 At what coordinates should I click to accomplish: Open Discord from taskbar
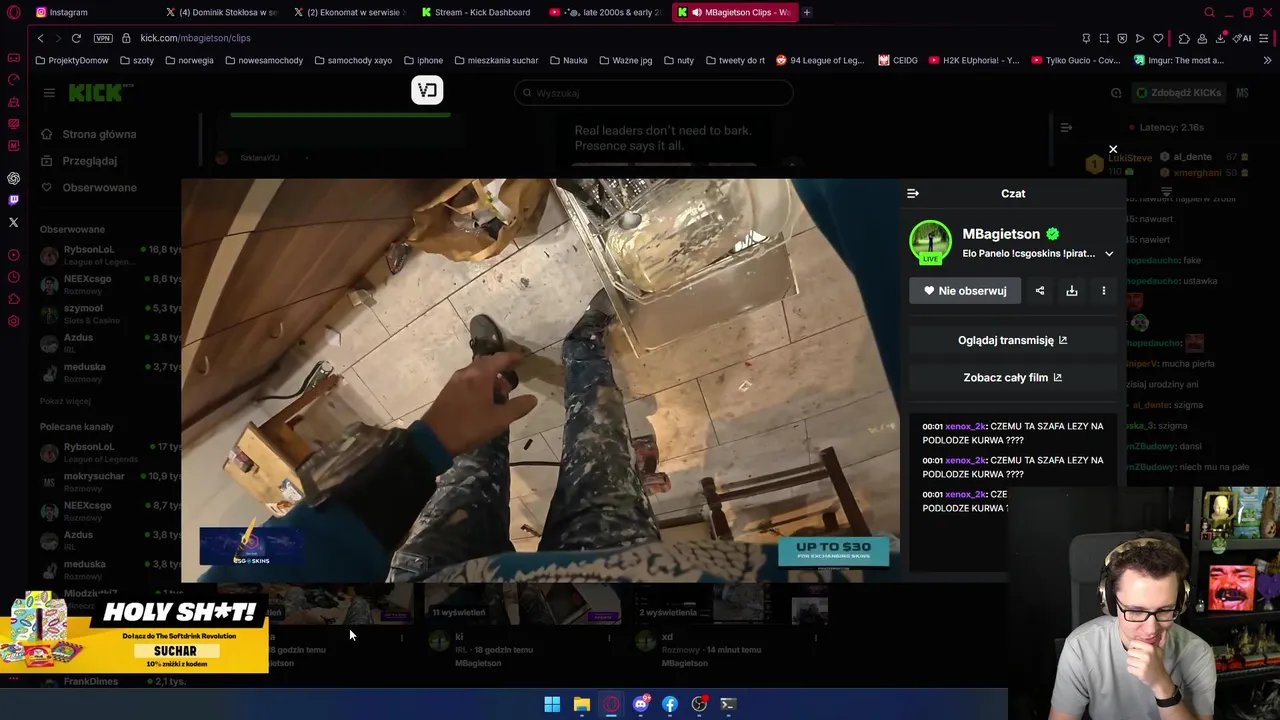tap(641, 704)
